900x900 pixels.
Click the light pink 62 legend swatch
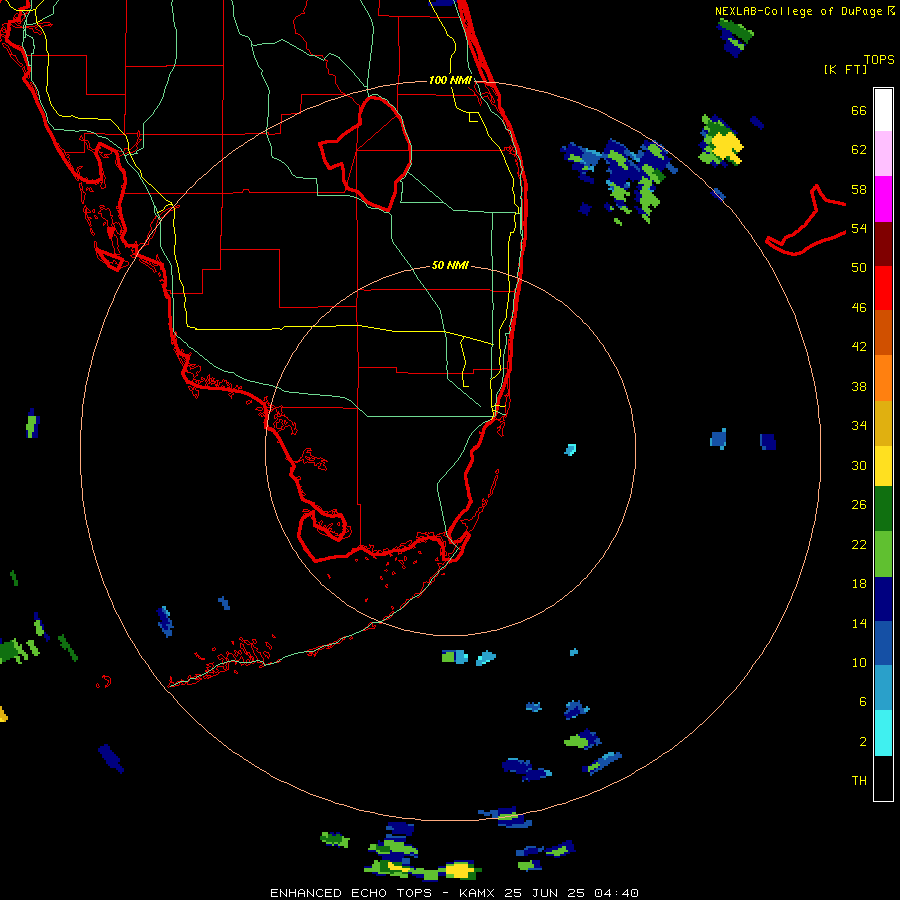click(883, 153)
